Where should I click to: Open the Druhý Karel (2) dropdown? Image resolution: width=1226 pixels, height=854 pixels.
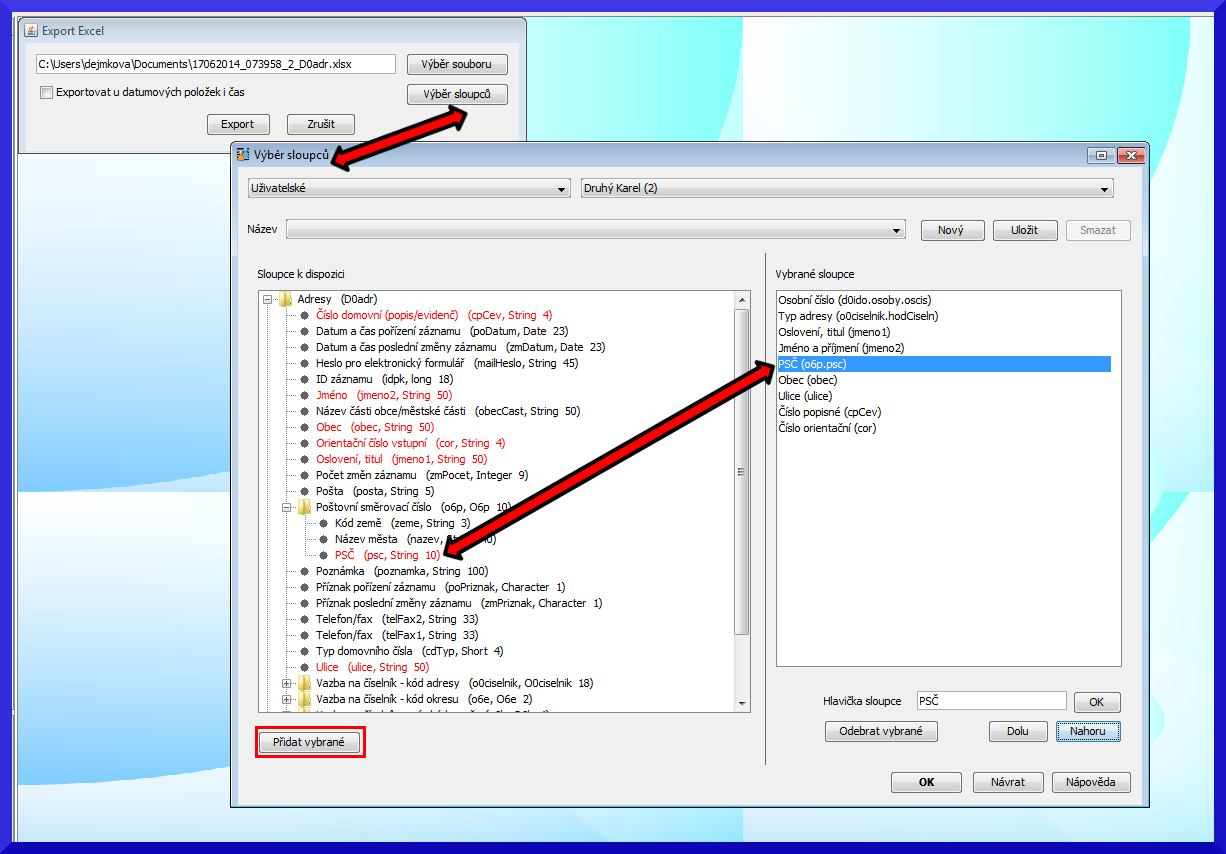click(x=846, y=188)
